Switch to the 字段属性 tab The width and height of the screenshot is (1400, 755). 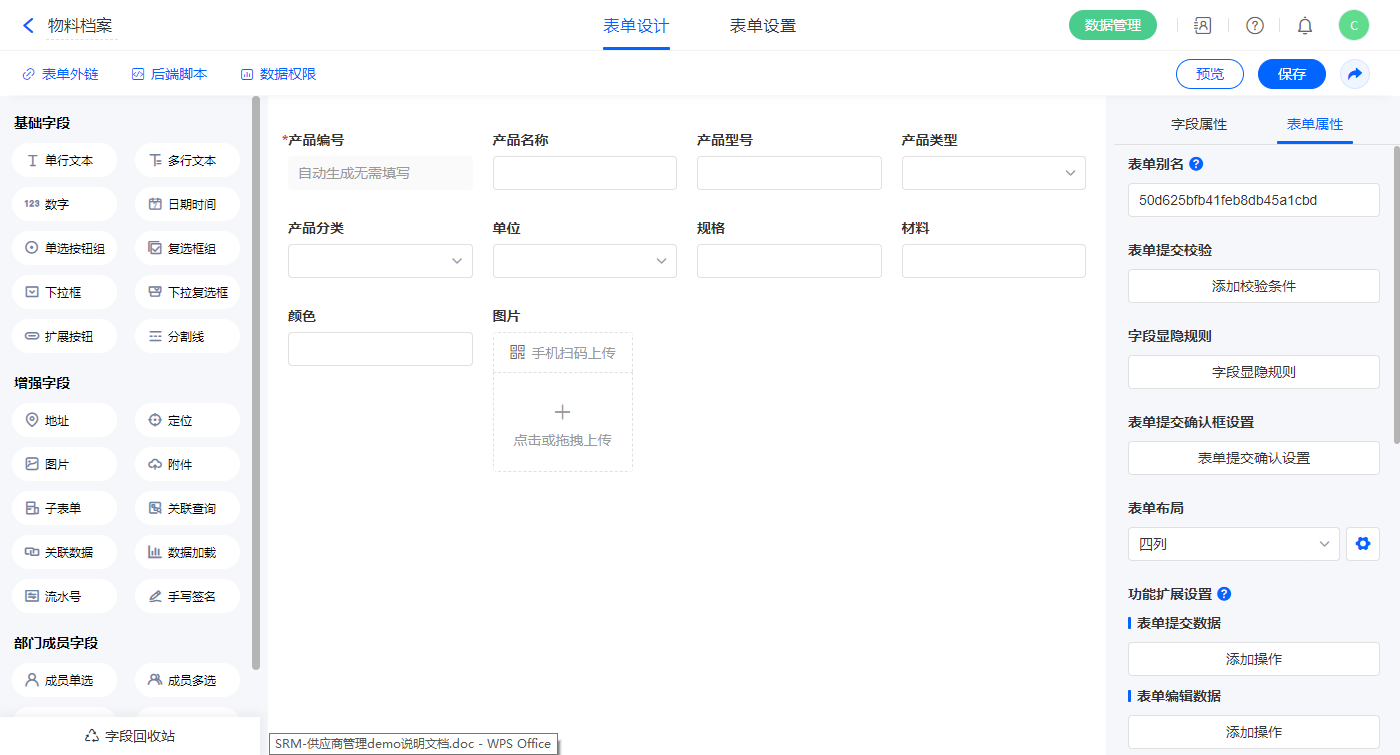(1198, 124)
